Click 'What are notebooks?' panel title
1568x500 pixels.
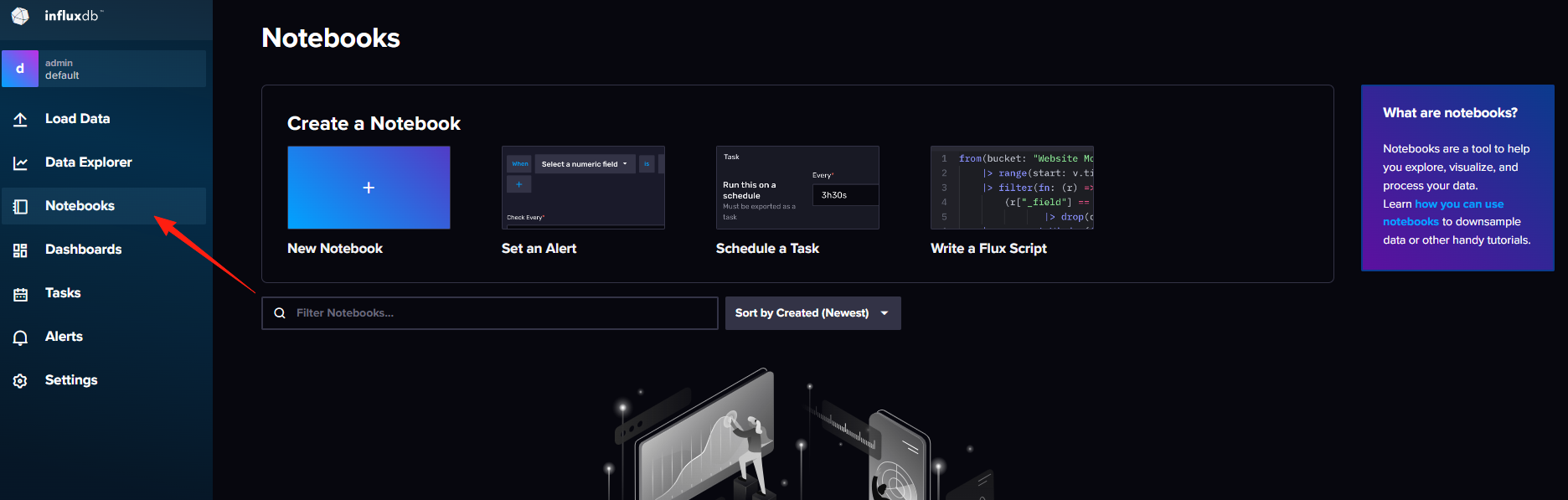(x=1450, y=113)
